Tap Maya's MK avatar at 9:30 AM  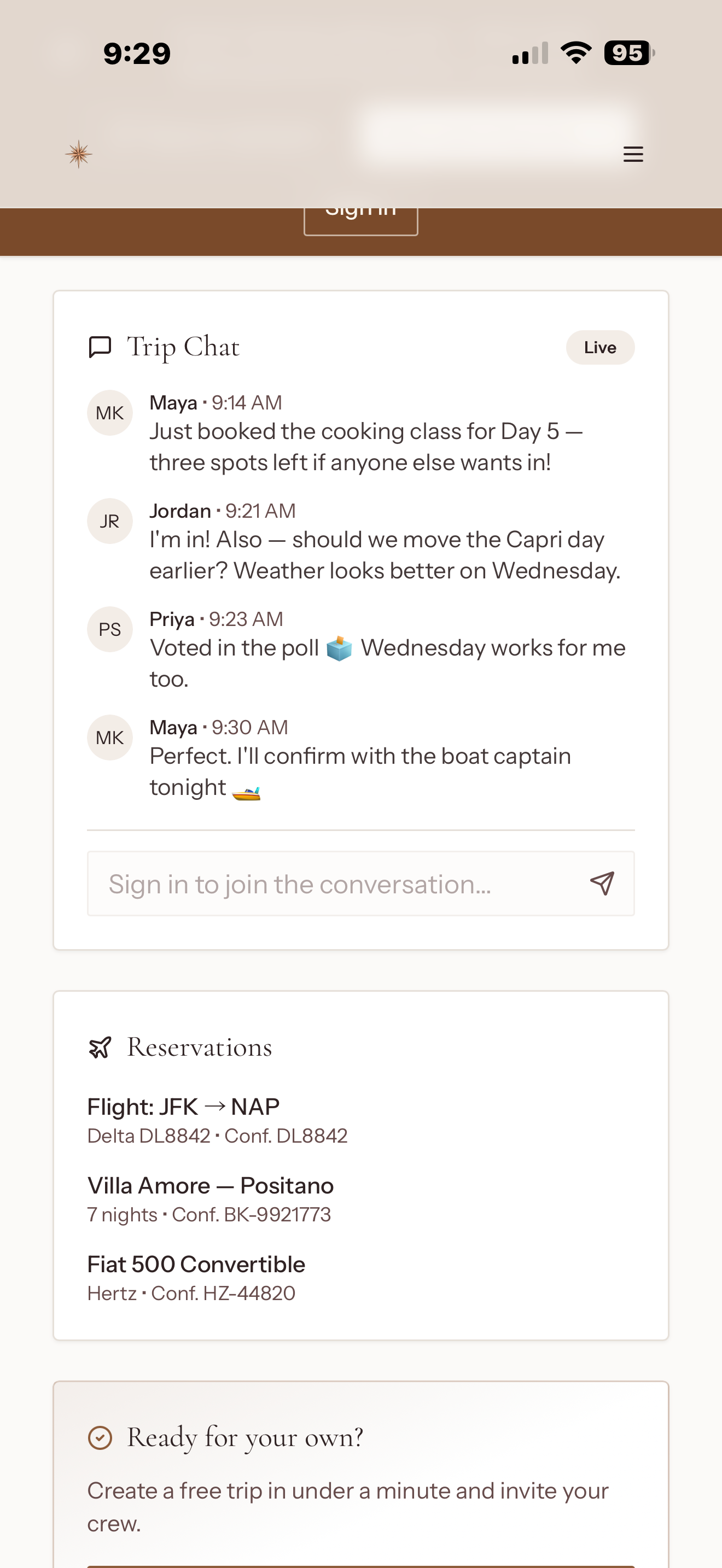tap(109, 737)
